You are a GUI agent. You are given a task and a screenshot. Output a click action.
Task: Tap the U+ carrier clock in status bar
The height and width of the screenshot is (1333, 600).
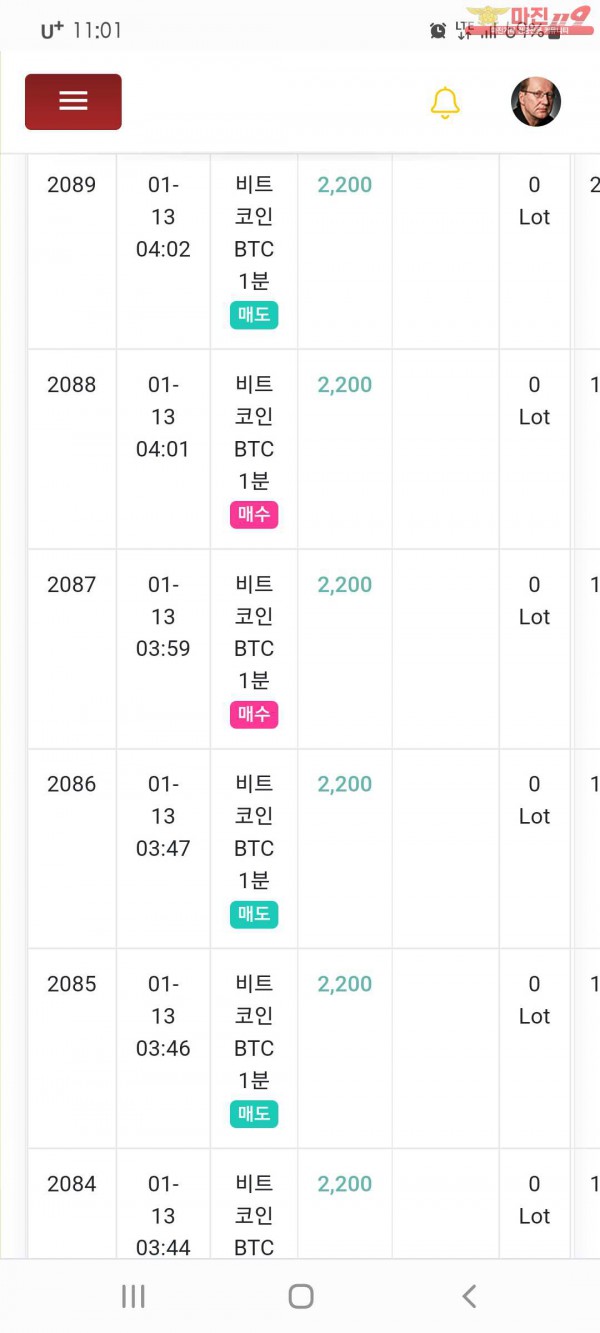81,31
